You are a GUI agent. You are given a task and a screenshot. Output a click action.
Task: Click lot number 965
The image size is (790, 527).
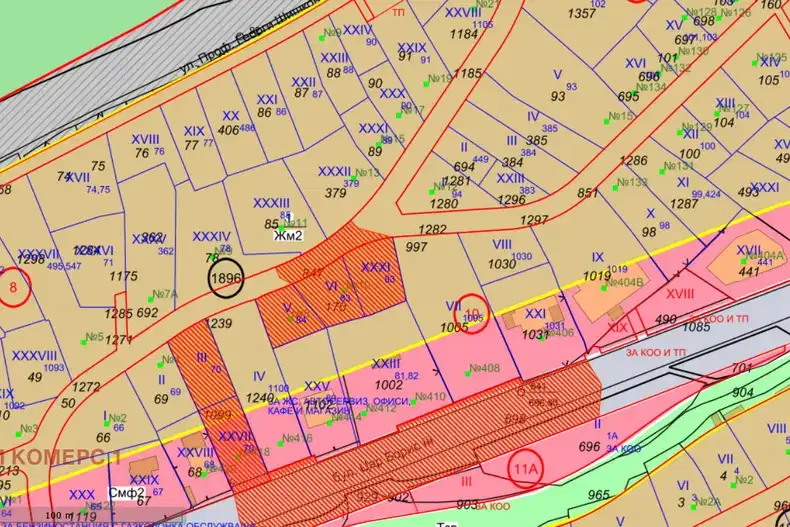click(x=599, y=495)
